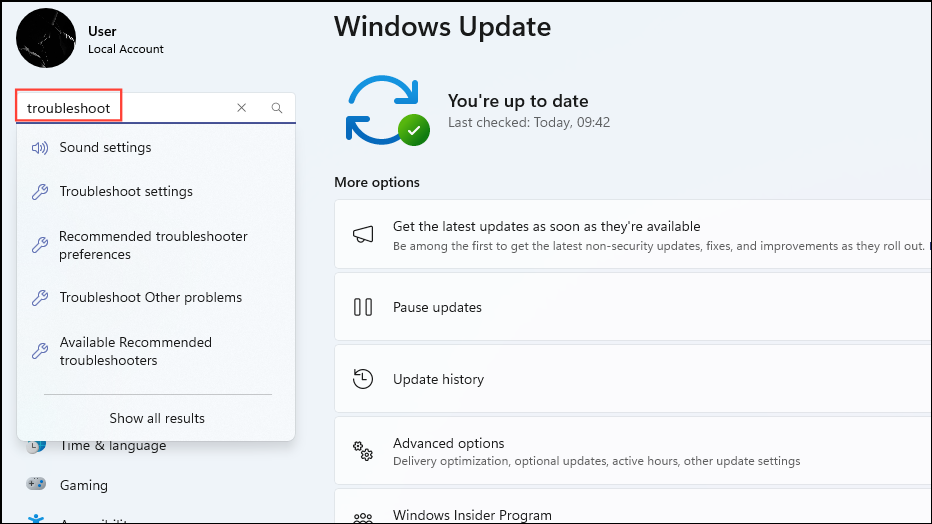This screenshot has height=524, width=932.
Task: Open the Gaming sidebar section
Action: 84,485
